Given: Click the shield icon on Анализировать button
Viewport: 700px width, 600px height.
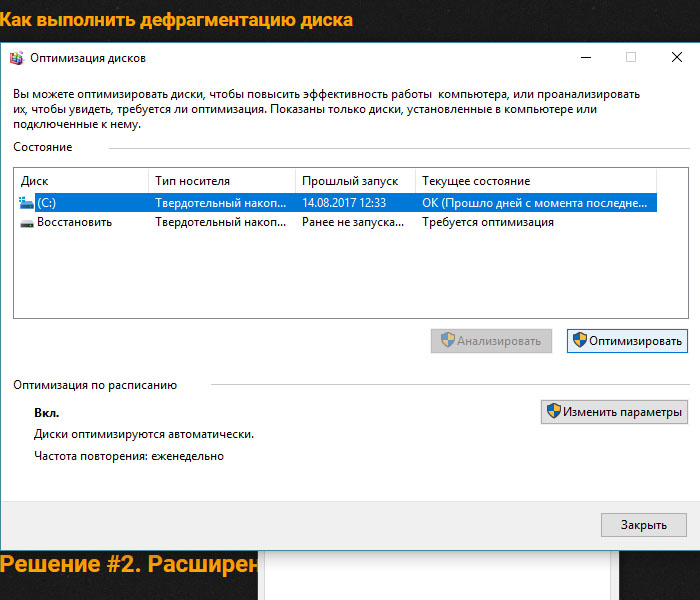Looking at the screenshot, I should coord(448,340).
